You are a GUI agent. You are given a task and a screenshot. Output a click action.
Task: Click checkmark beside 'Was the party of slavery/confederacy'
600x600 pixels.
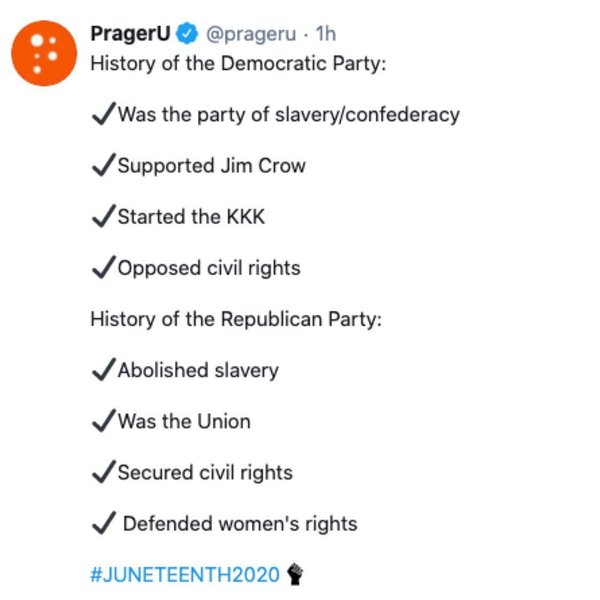(102, 114)
